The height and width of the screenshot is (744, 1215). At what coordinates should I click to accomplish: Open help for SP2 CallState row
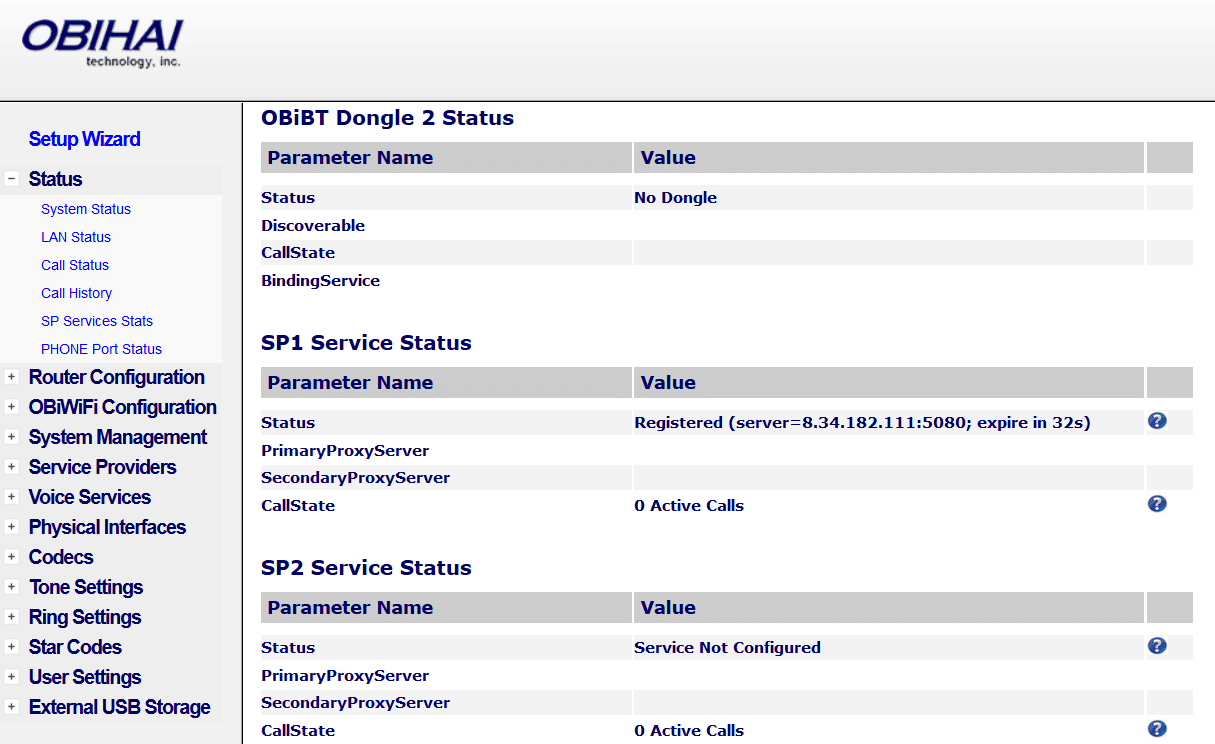[1157, 729]
